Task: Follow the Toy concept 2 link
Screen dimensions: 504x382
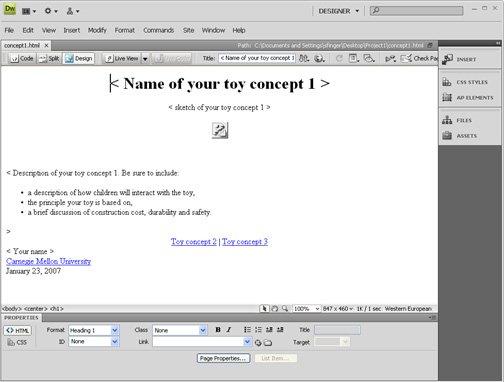Action: pos(194,242)
